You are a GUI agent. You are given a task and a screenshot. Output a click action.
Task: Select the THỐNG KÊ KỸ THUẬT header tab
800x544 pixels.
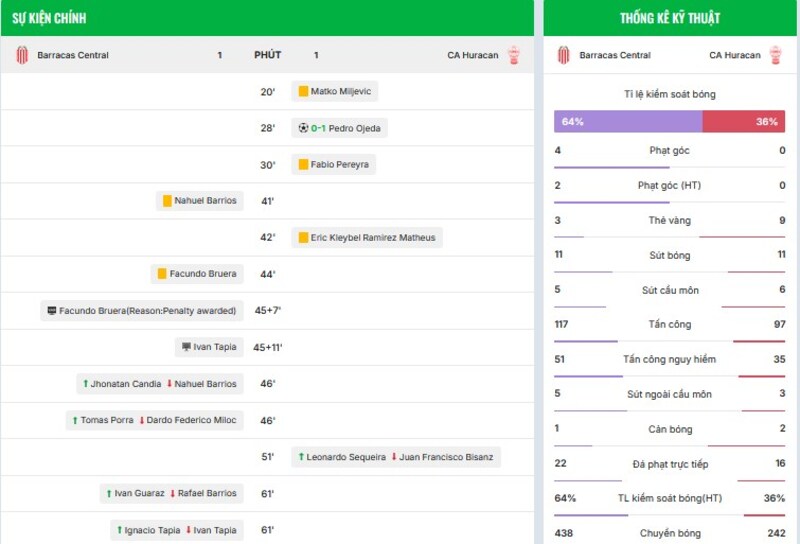tap(670, 18)
